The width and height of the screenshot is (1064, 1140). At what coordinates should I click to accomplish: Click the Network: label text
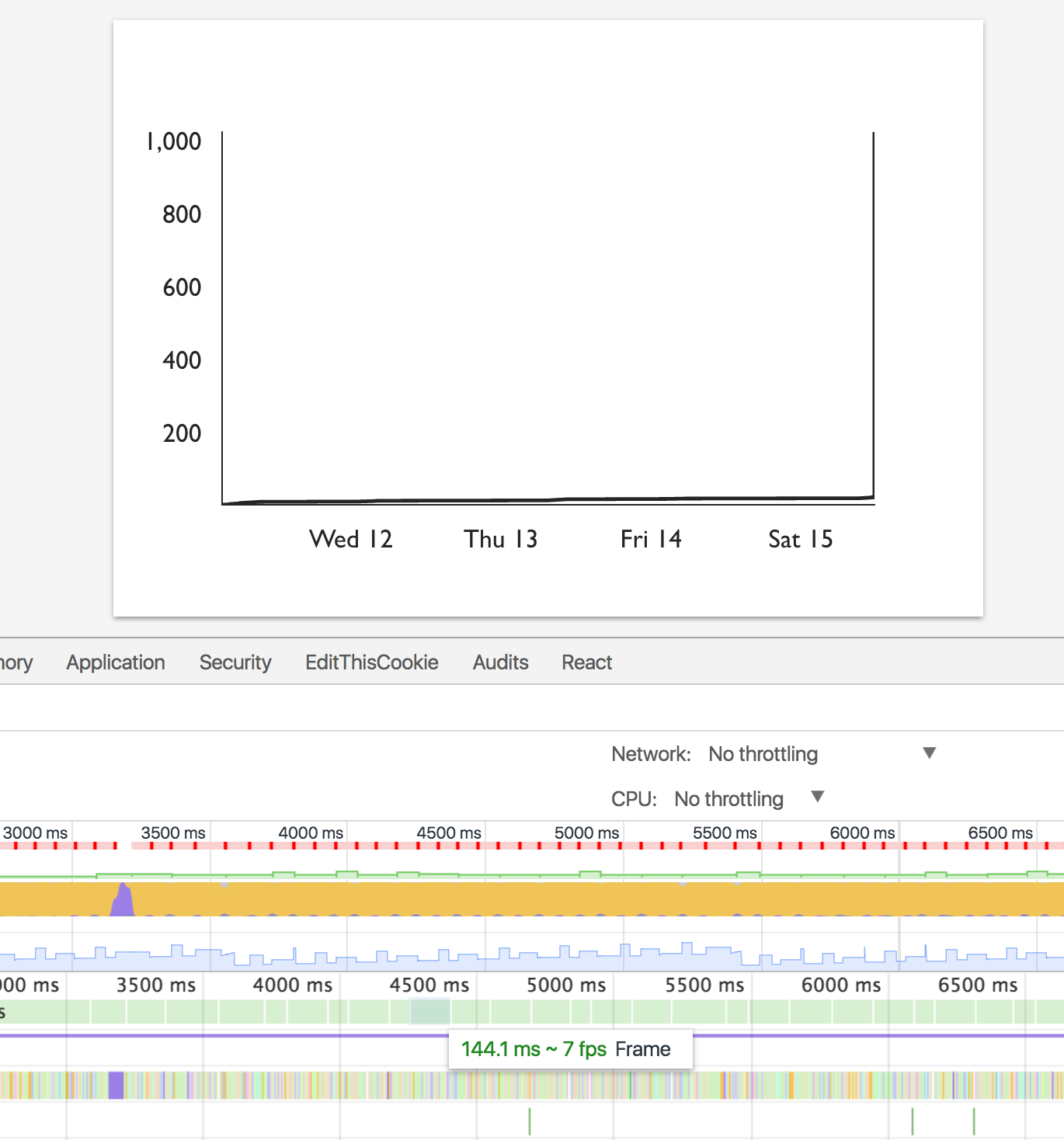(x=651, y=754)
